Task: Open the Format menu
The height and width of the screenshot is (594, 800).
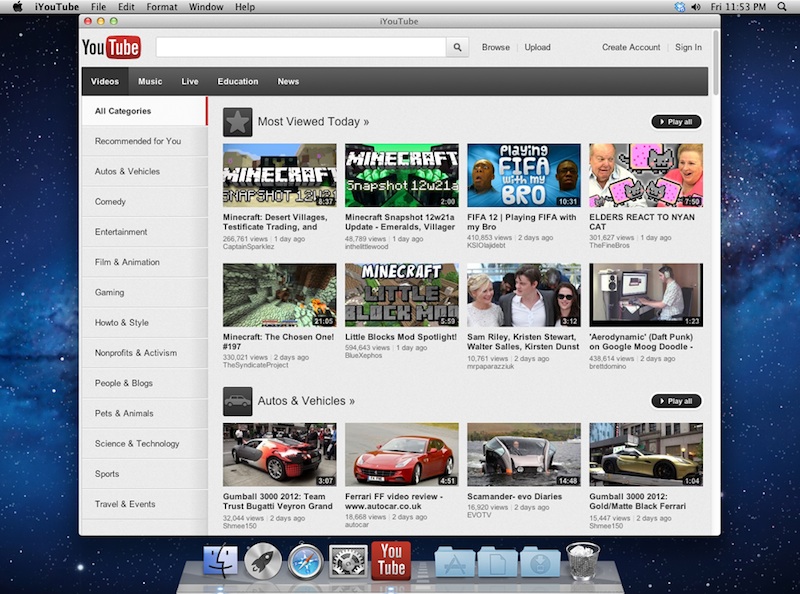Action: point(162,7)
